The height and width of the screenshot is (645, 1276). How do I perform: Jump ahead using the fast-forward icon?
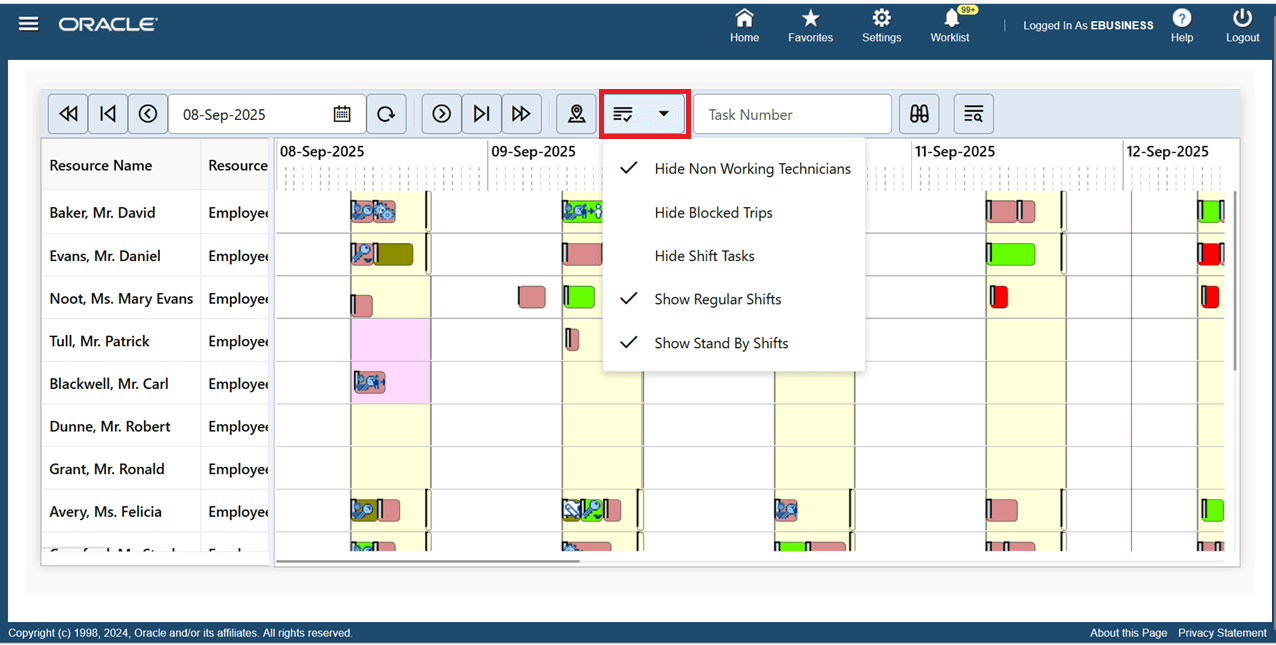click(x=521, y=113)
